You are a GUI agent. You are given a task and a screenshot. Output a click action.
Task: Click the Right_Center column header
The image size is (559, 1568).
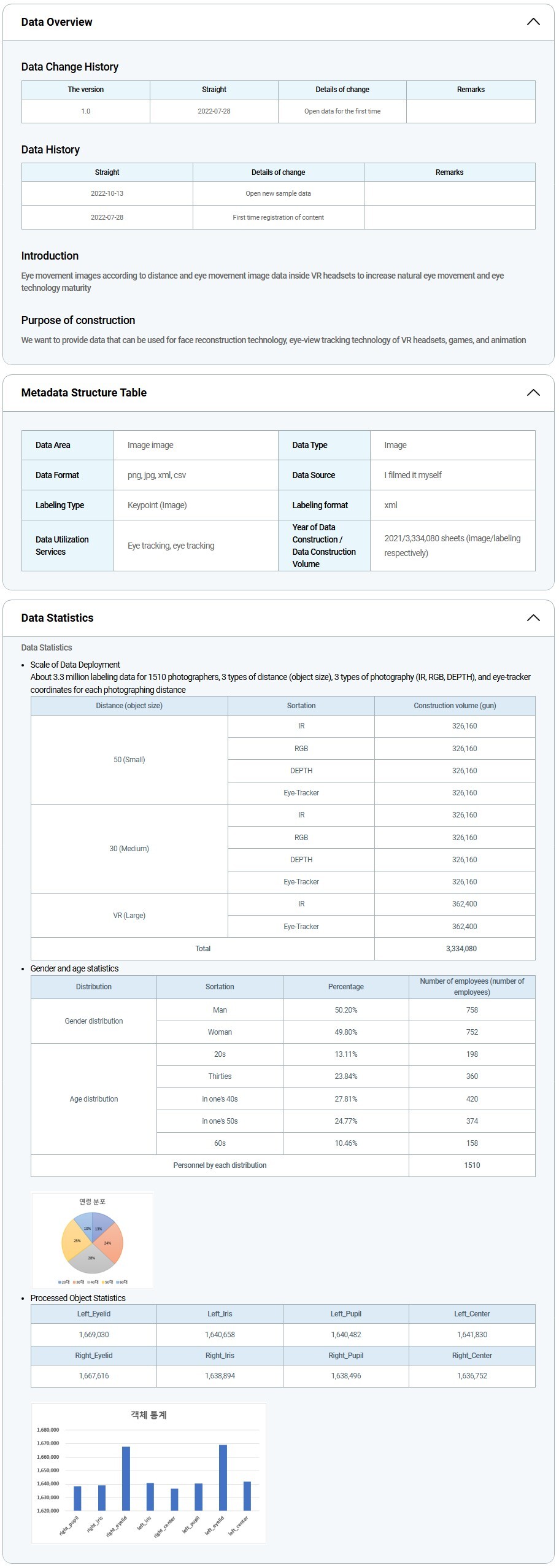(x=472, y=1356)
